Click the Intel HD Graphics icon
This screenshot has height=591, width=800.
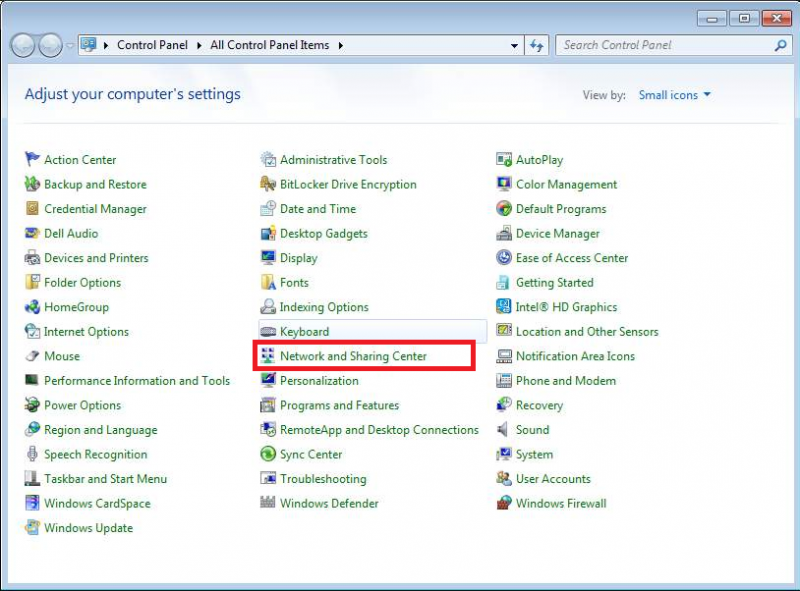[x=504, y=307]
